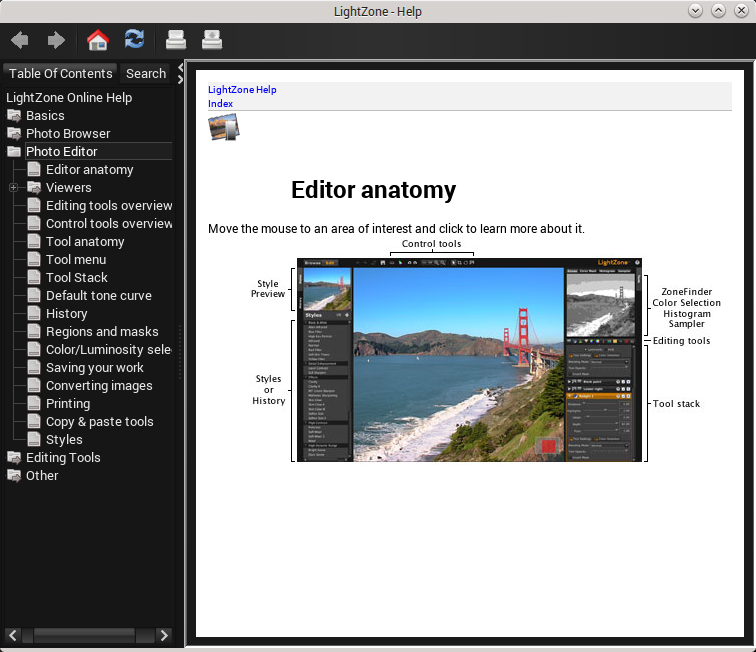Click the main Golden Gate photo in the diagram
Image resolution: width=756 pixels, height=652 pixels.
pos(459,365)
